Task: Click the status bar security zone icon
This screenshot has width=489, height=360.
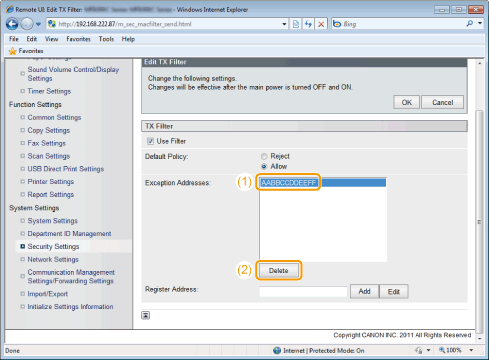Action: point(418,350)
